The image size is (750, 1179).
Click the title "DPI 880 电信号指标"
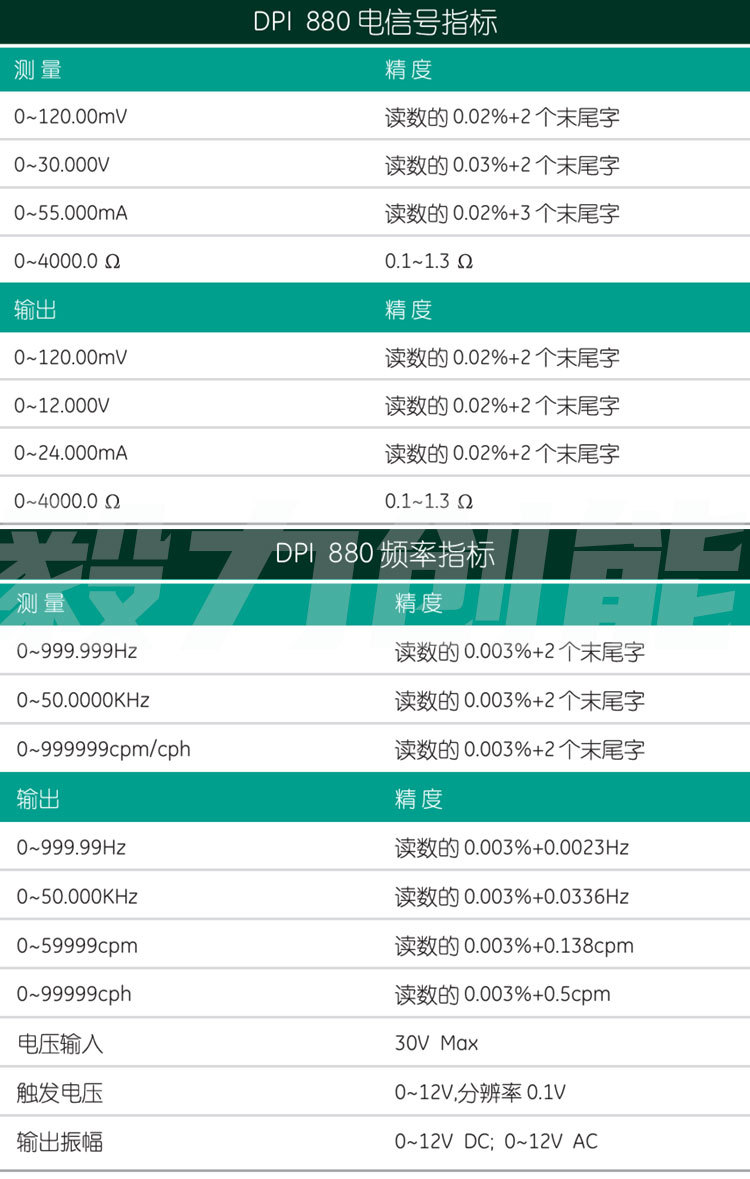(x=375, y=22)
